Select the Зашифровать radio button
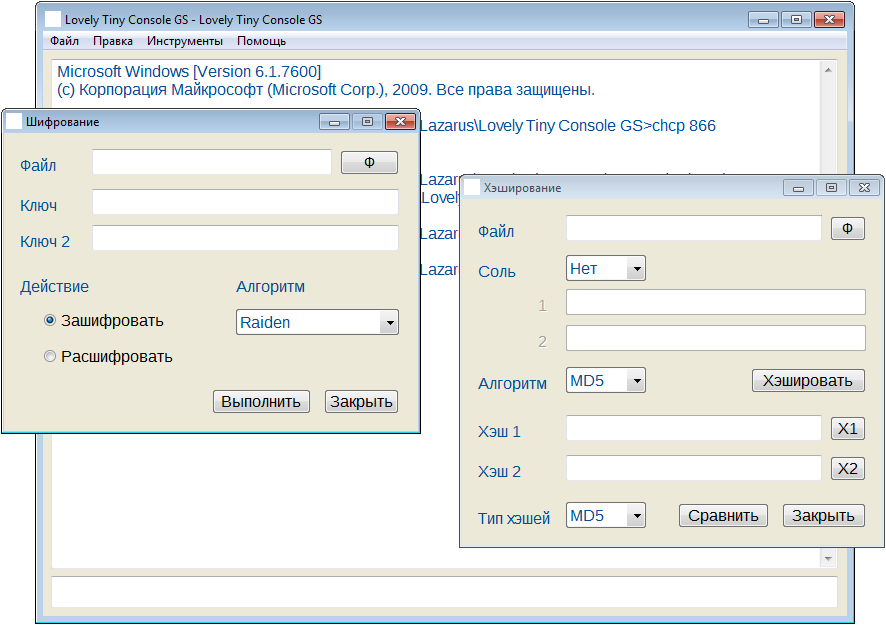Viewport: 886px width, 625px height. pyautogui.click(x=50, y=321)
